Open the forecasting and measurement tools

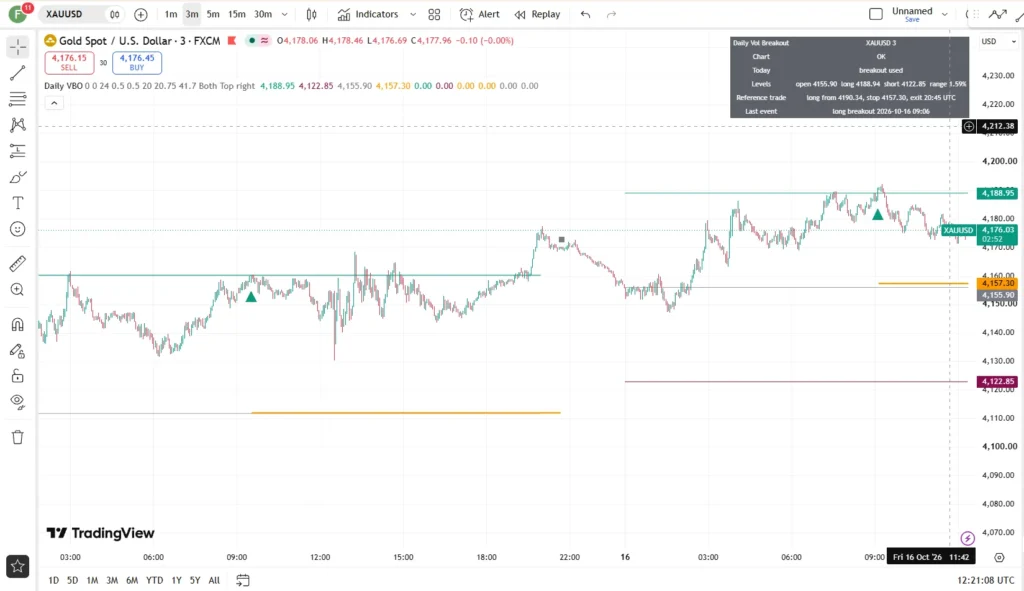pos(18,151)
